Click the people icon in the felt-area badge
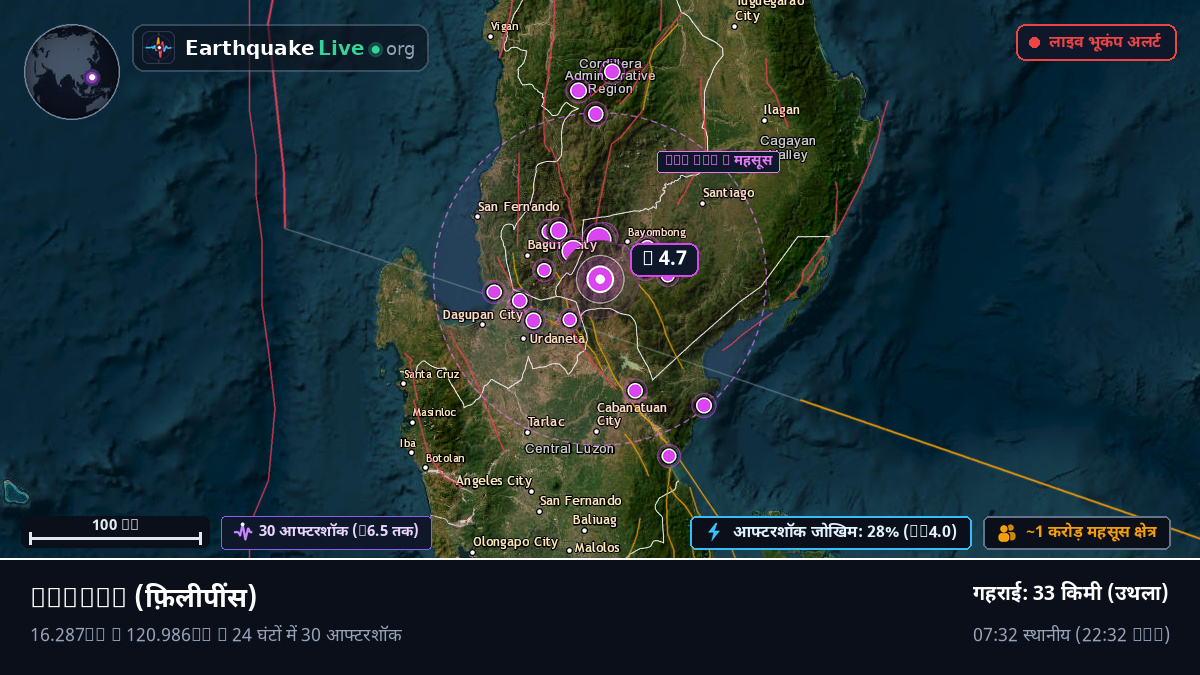This screenshot has height=675, width=1200. [1007, 532]
